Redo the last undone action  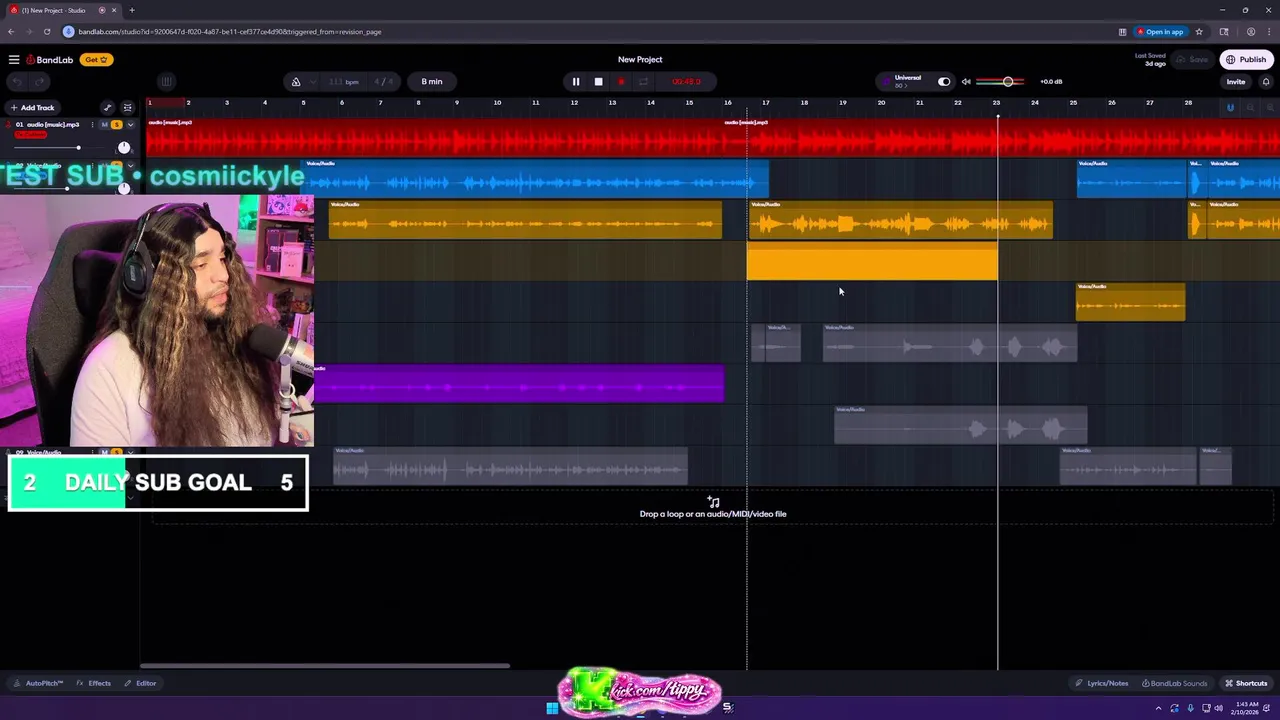coord(40,82)
